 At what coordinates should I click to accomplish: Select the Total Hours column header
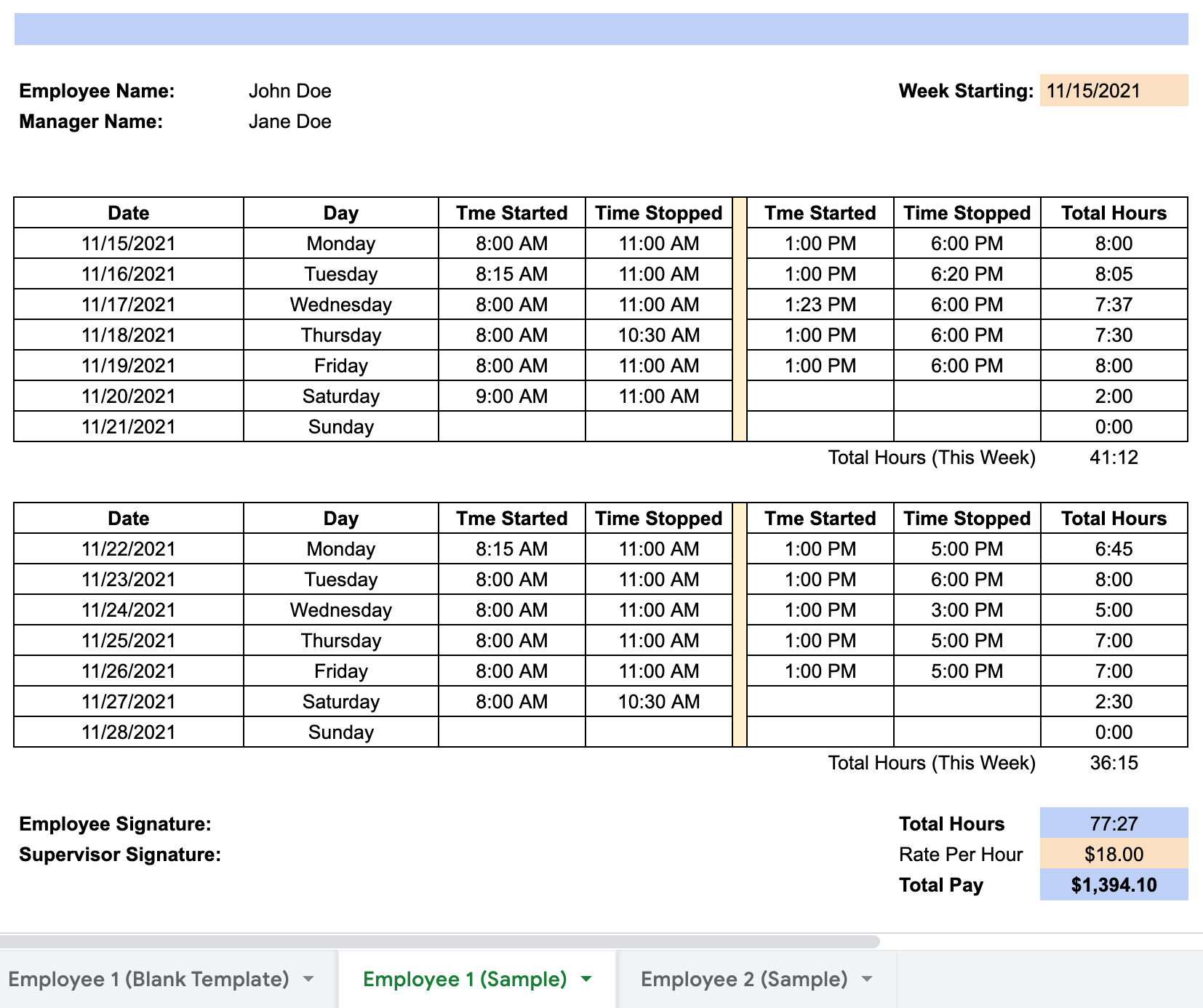coord(1114,212)
